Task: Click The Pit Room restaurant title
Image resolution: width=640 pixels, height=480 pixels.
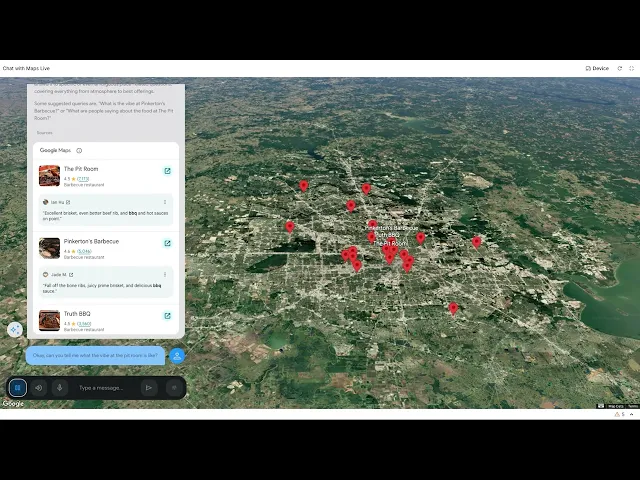Action: (x=81, y=169)
